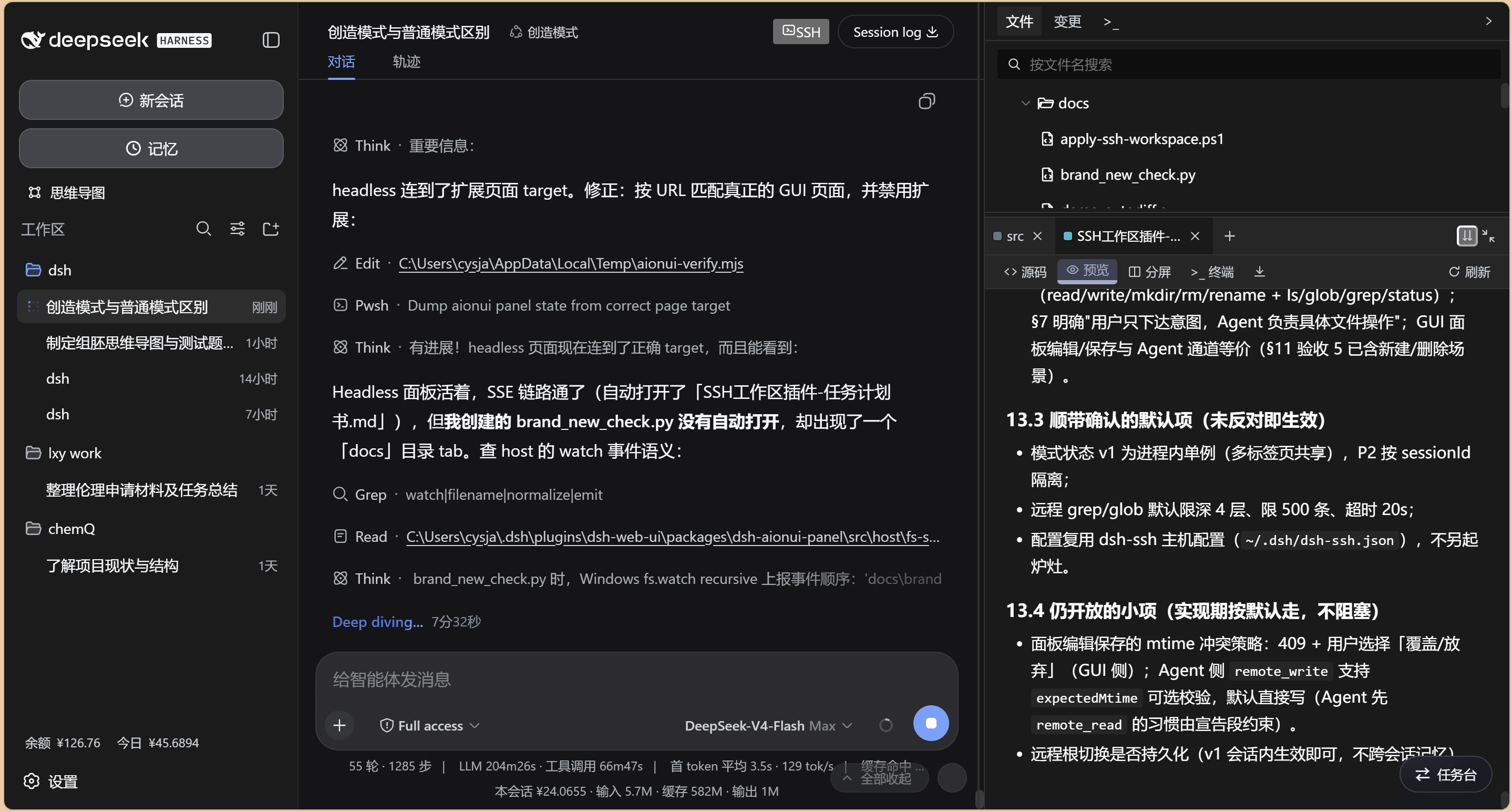Viewport: 1512px width, 812px height.
Task: Expand Pwsh Dump aionui panel step
Action: coord(531,305)
